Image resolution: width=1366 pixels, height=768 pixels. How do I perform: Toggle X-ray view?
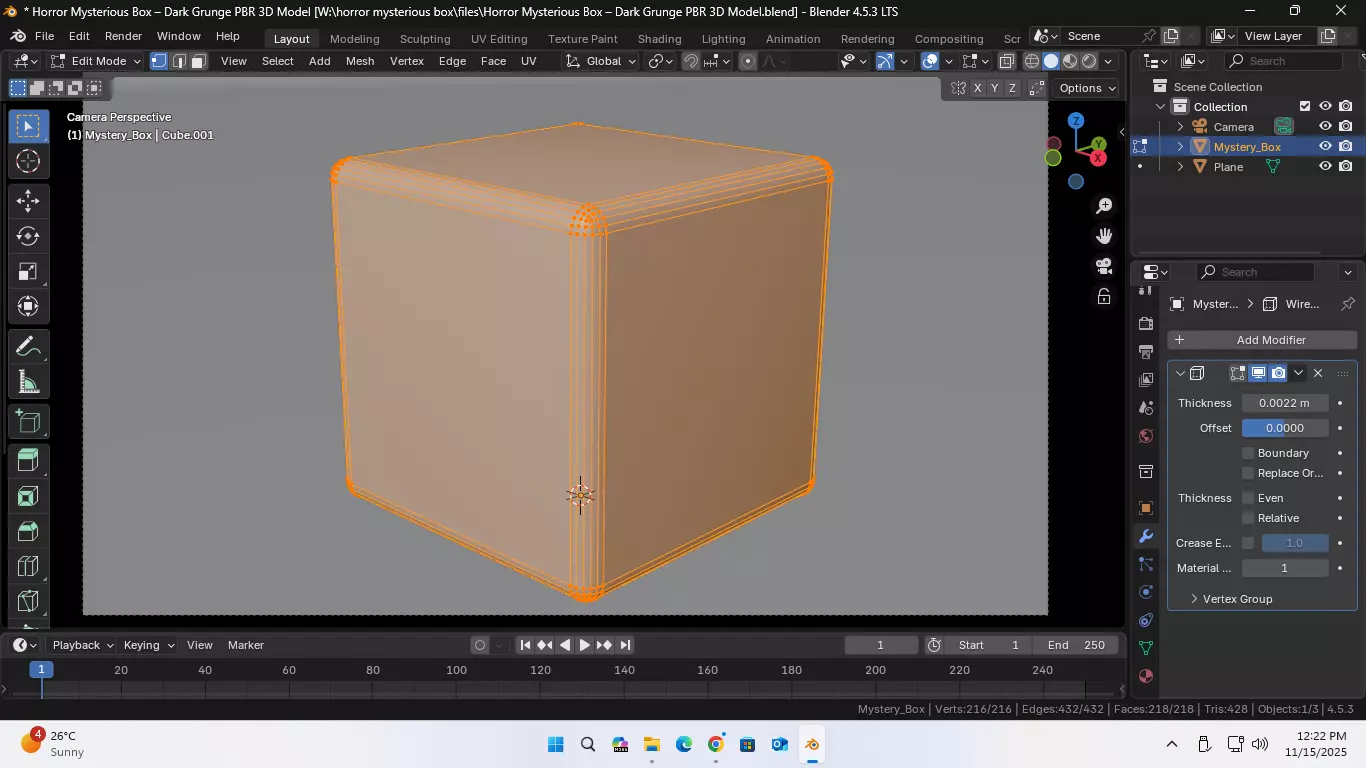(x=1007, y=61)
